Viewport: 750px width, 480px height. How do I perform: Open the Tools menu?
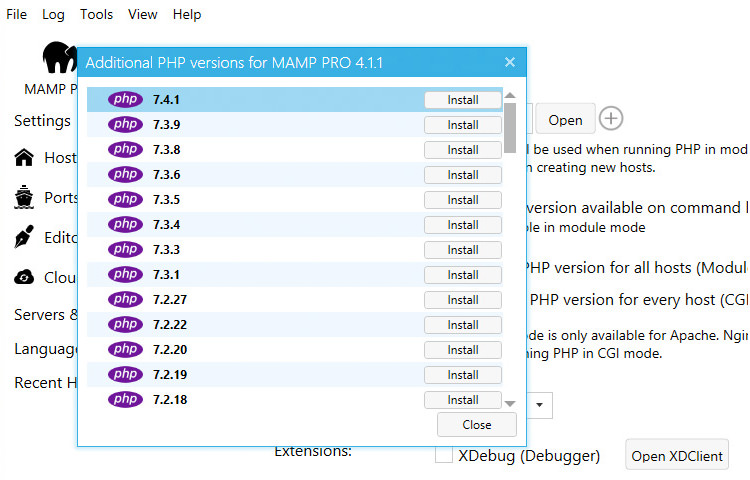pyautogui.click(x=96, y=14)
